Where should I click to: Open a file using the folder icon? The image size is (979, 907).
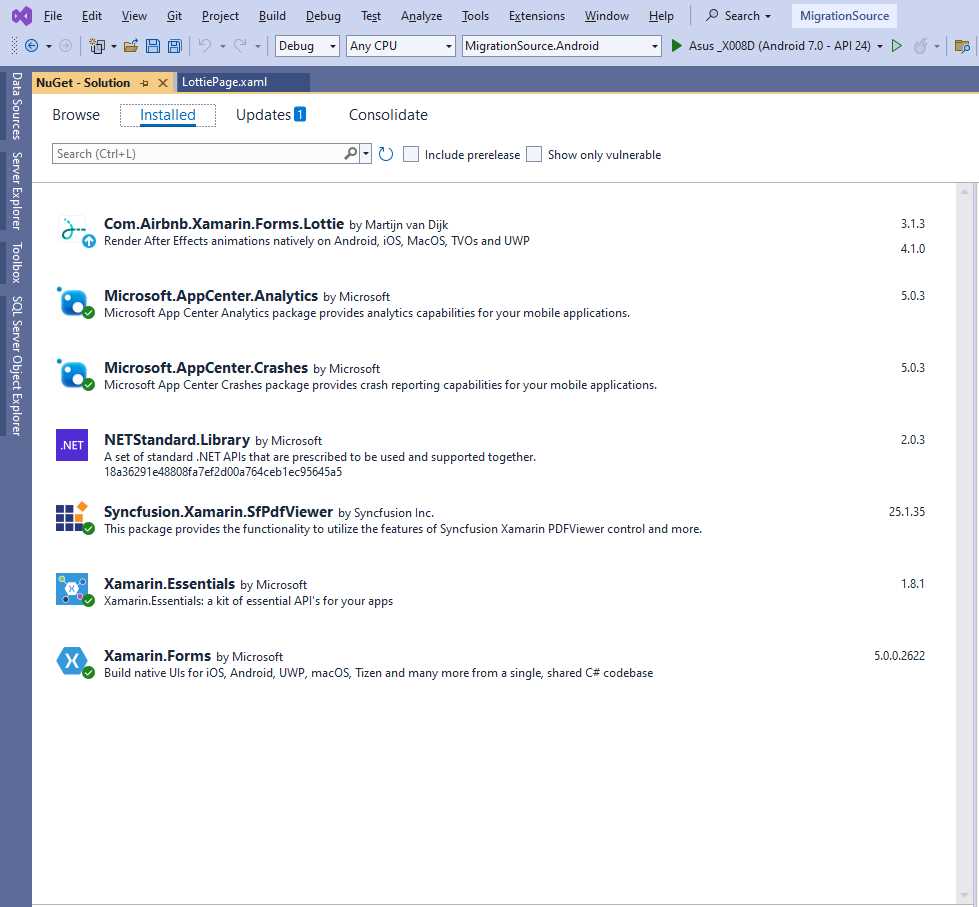coord(132,45)
